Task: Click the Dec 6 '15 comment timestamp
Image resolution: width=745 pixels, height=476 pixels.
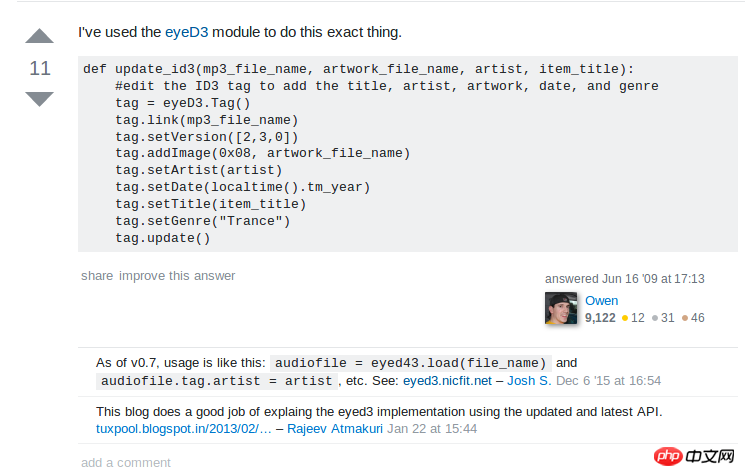Action: tap(608, 381)
